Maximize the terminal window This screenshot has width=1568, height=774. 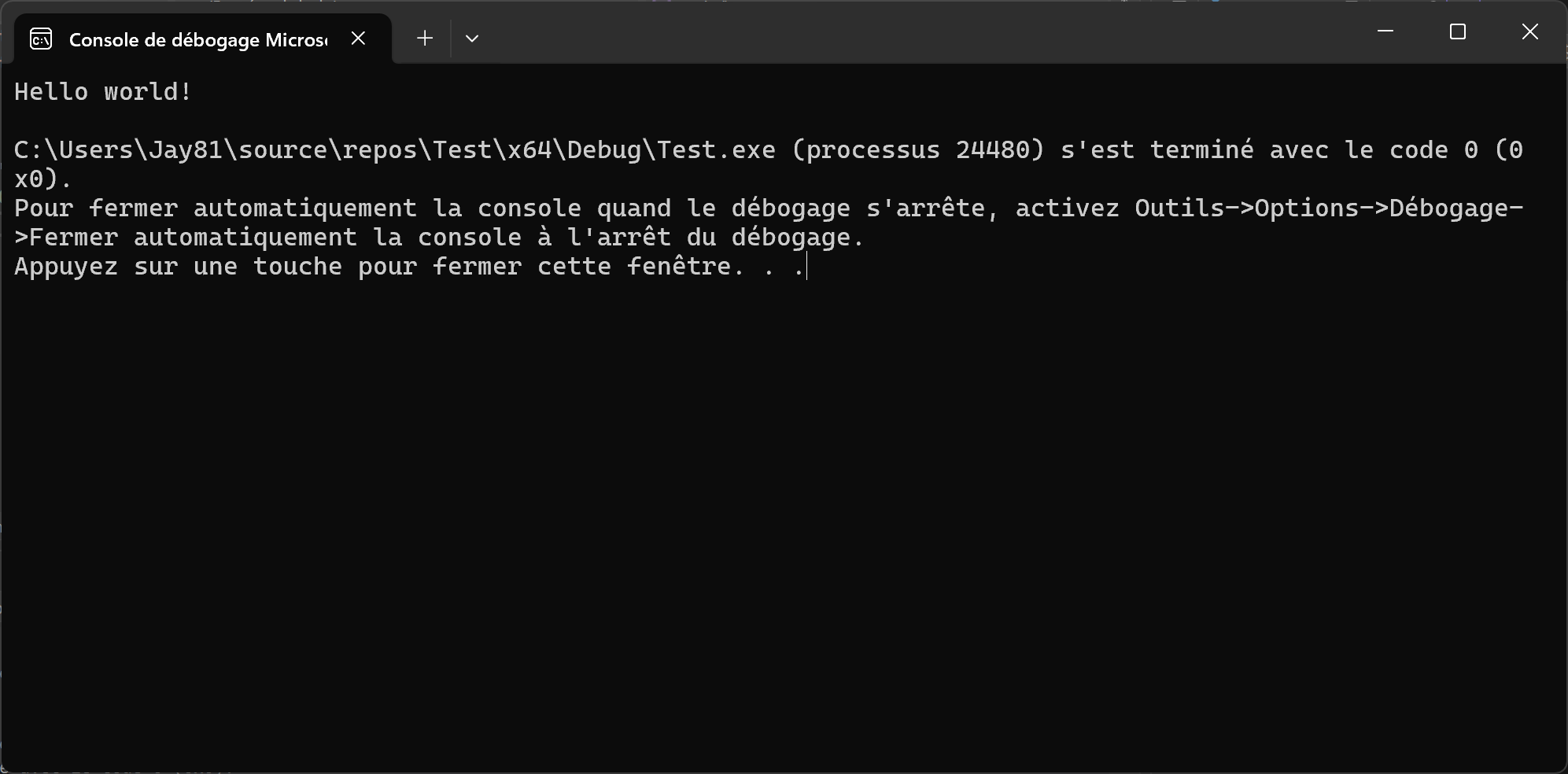click(1458, 31)
